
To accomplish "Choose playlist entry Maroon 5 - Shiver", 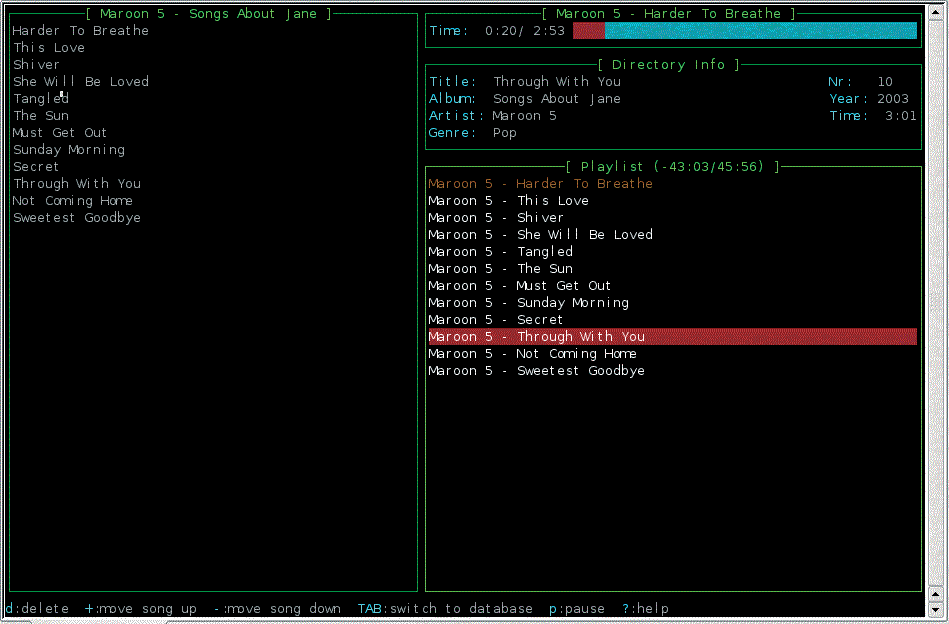I will (x=496, y=217).
